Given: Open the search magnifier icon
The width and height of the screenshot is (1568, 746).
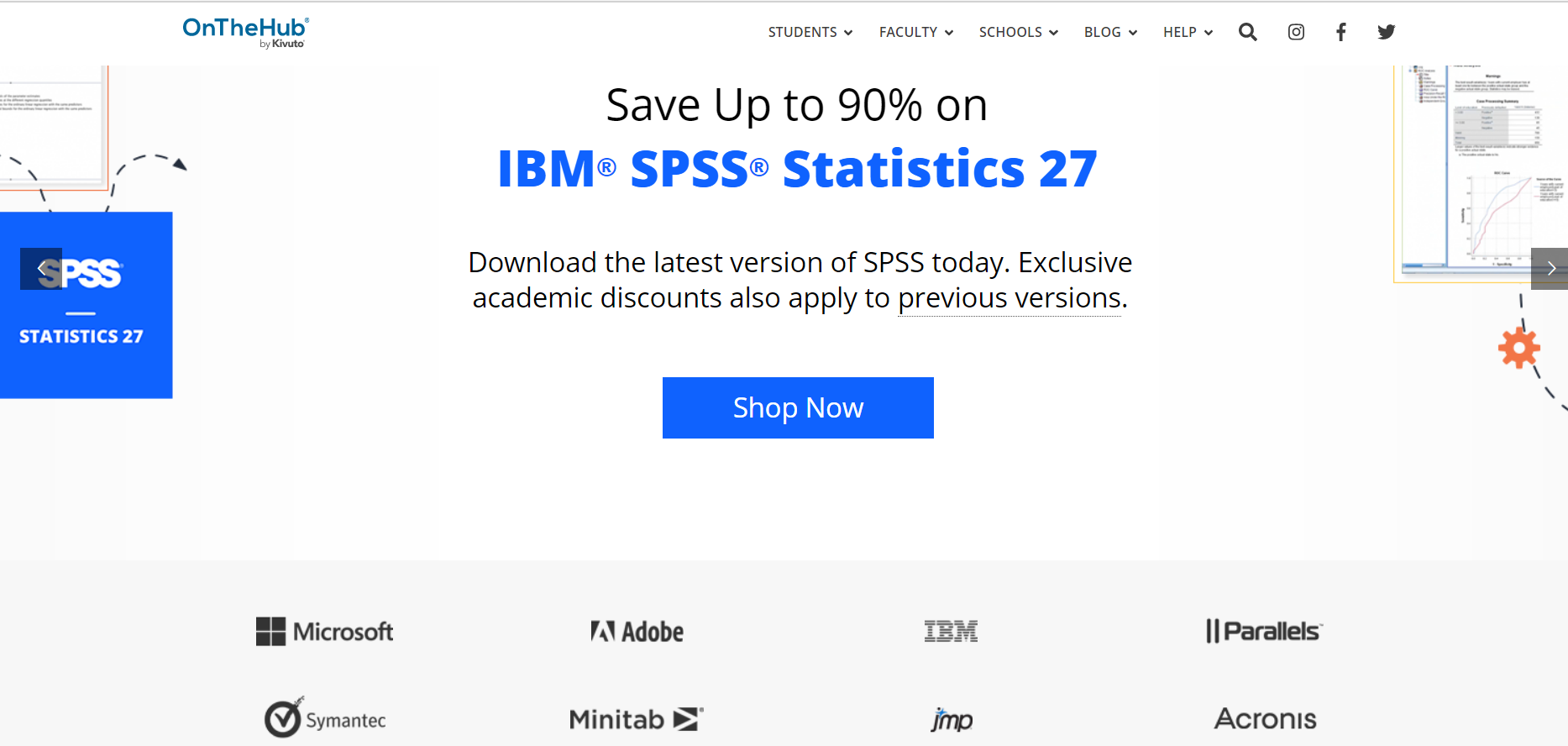Looking at the screenshot, I should (1247, 32).
